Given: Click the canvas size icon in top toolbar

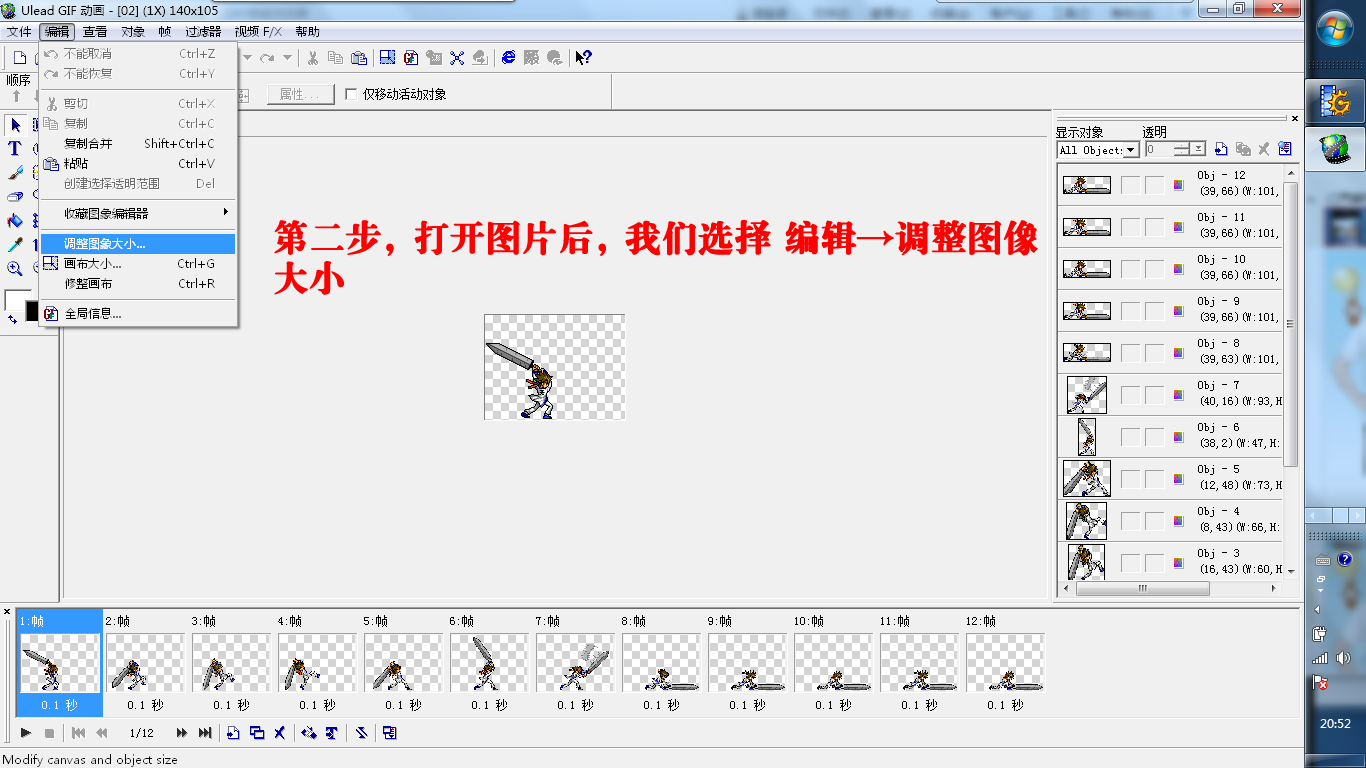Looking at the screenshot, I should (x=387, y=58).
